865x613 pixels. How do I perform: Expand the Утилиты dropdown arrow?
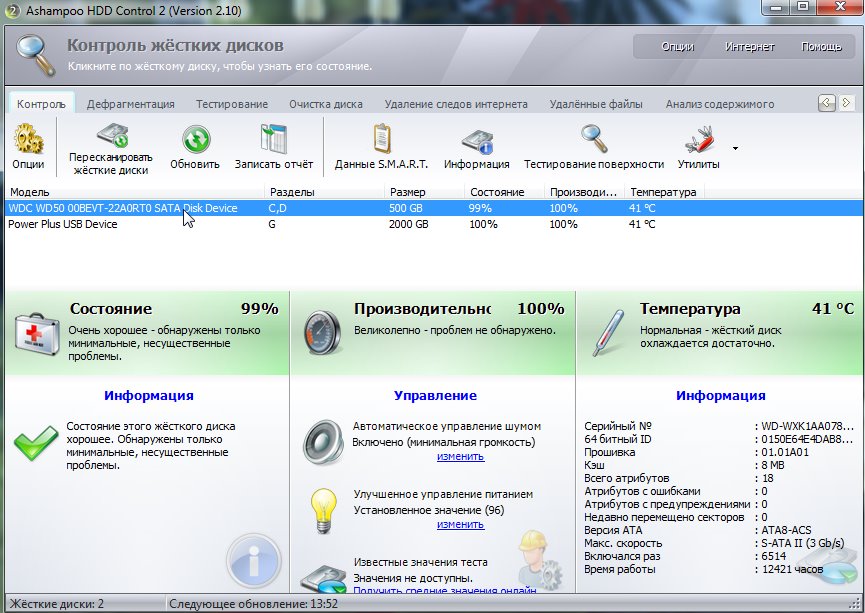tap(735, 148)
